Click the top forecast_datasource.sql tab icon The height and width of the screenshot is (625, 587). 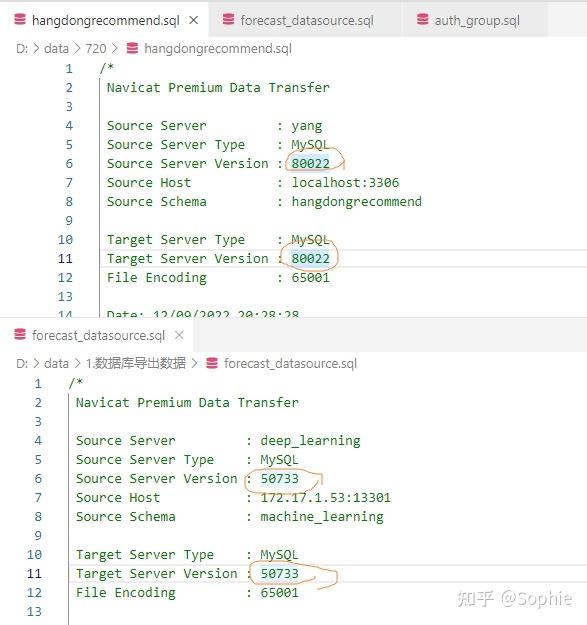tap(228, 19)
